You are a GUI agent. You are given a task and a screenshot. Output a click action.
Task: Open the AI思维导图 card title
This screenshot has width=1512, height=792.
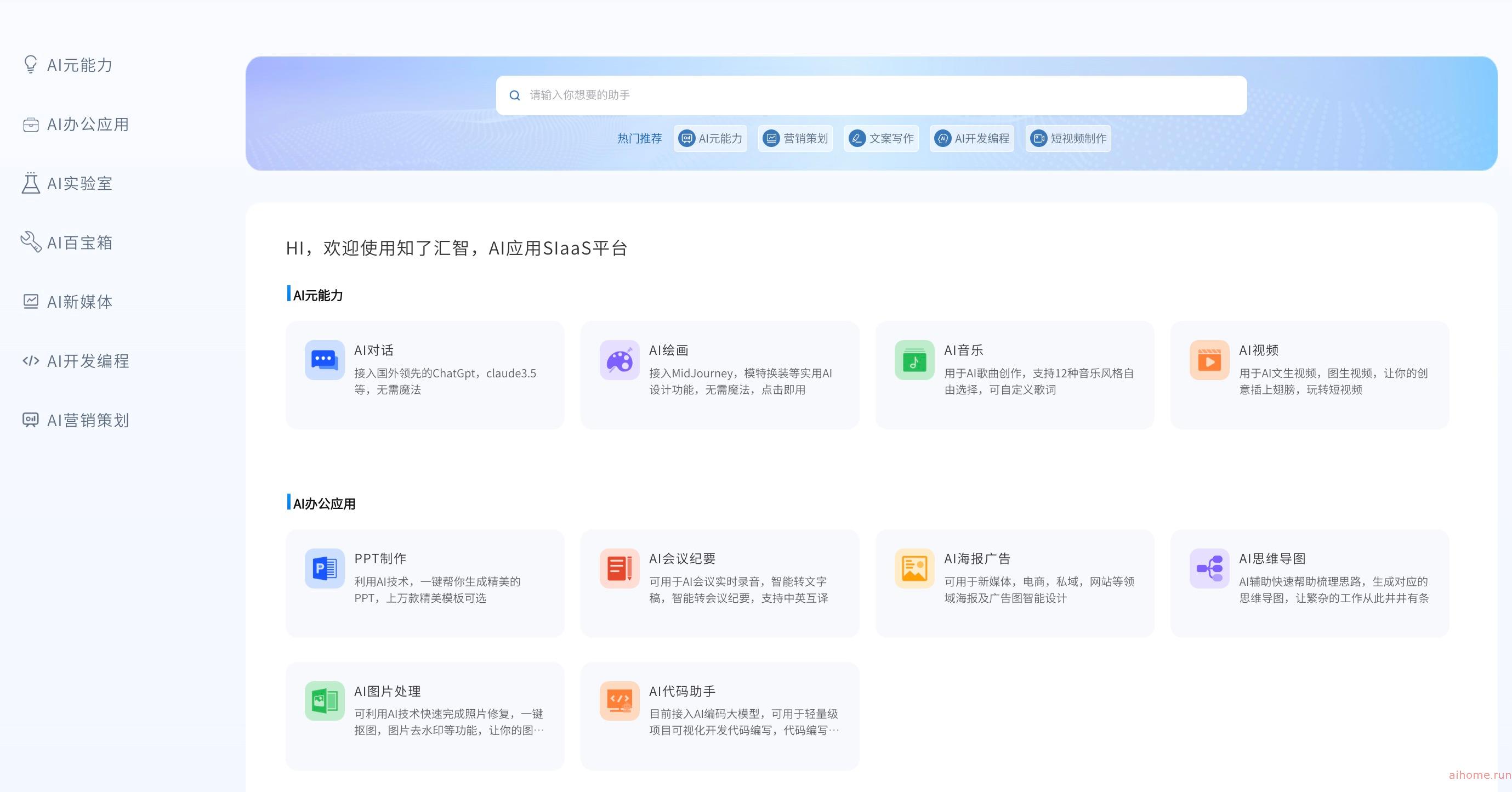(1272, 559)
